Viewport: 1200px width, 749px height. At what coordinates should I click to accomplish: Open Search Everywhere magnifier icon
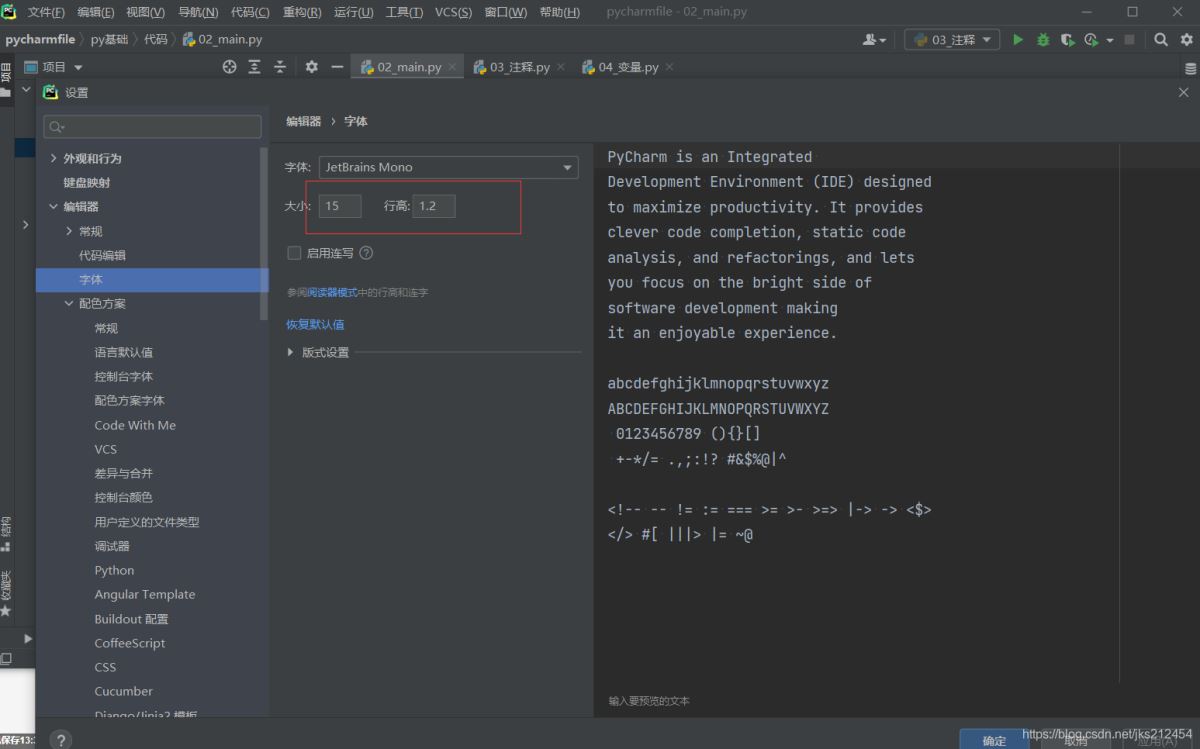pyautogui.click(x=1161, y=40)
